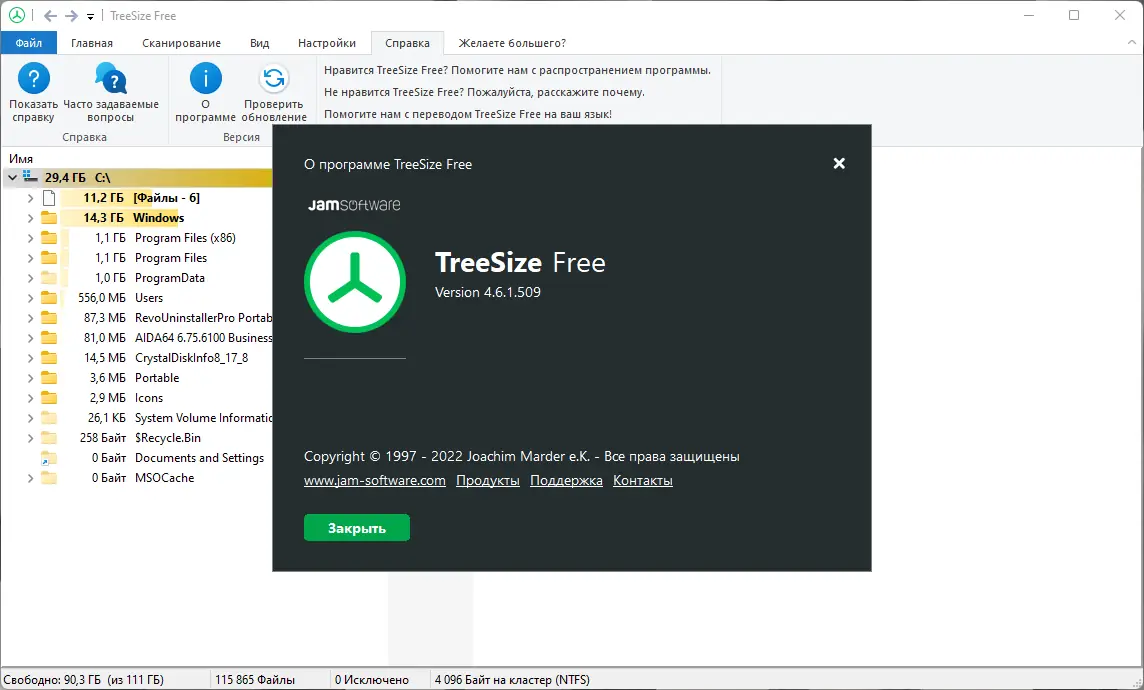Click the '115 865 Файлы' status entry
Viewport: 1144px width, 690px height.
[x=255, y=680]
